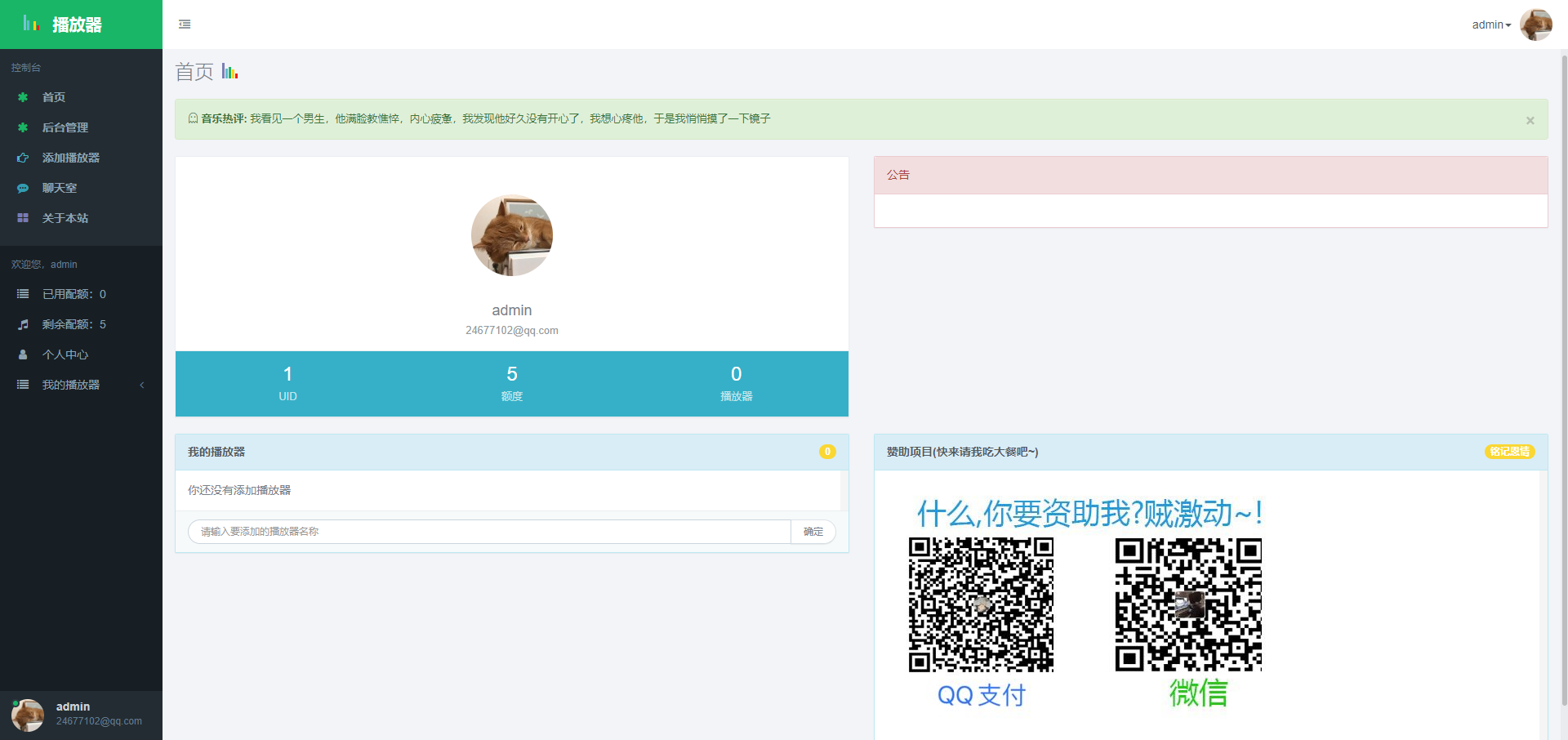This screenshot has width=1568, height=740.
Task: Expand the 我的播放器 sidebar submenu
Action: 81,385
